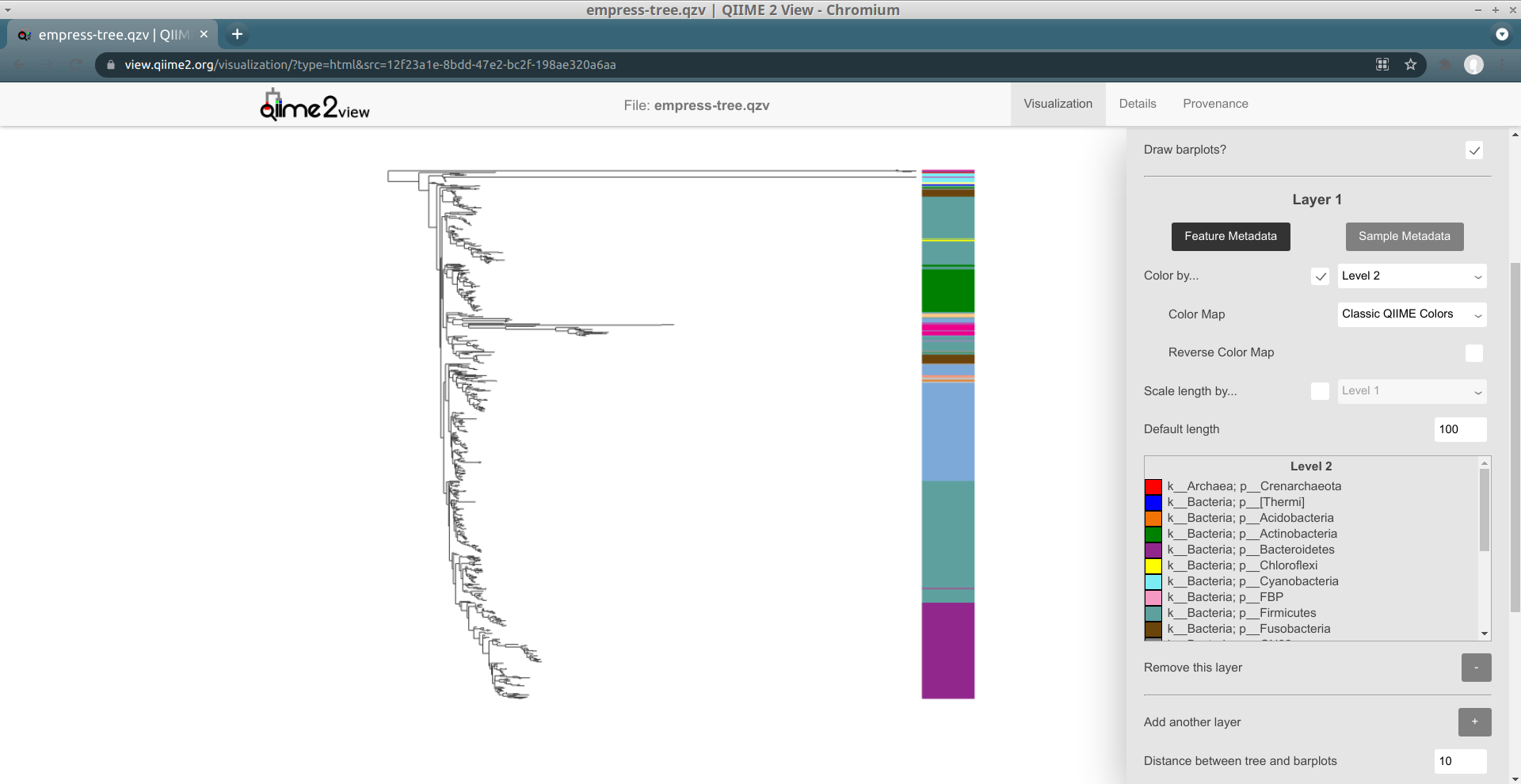Click the browser profile avatar

[x=1474, y=64]
